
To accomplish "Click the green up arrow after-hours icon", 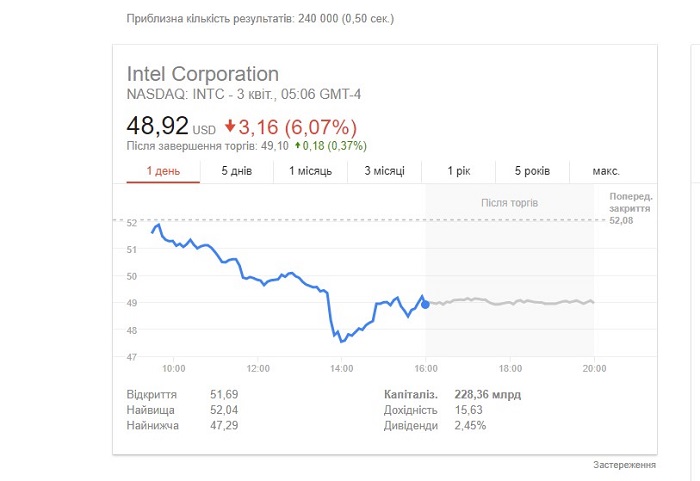I will [x=297, y=145].
